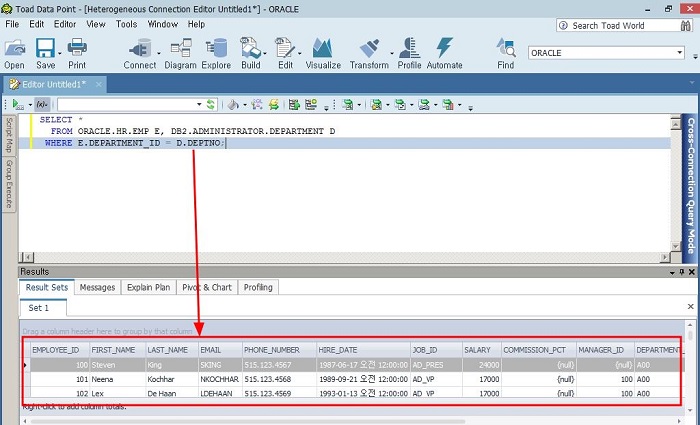700x425 pixels.
Task: Switch to the Messages tab
Action: point(97,288)
